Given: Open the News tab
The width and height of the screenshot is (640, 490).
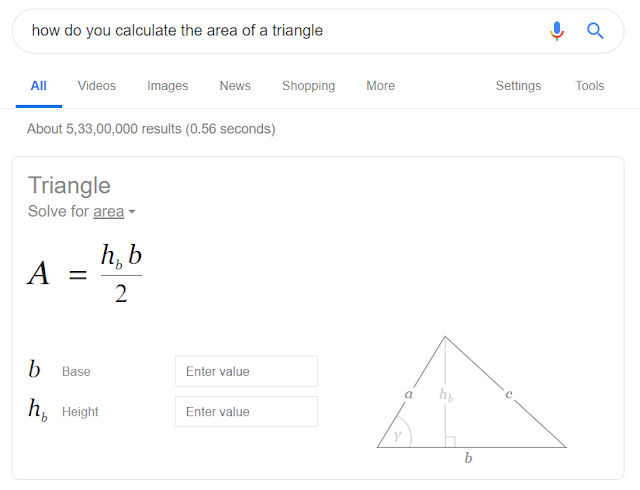Looking at the screenshot, I should point(235,86).
